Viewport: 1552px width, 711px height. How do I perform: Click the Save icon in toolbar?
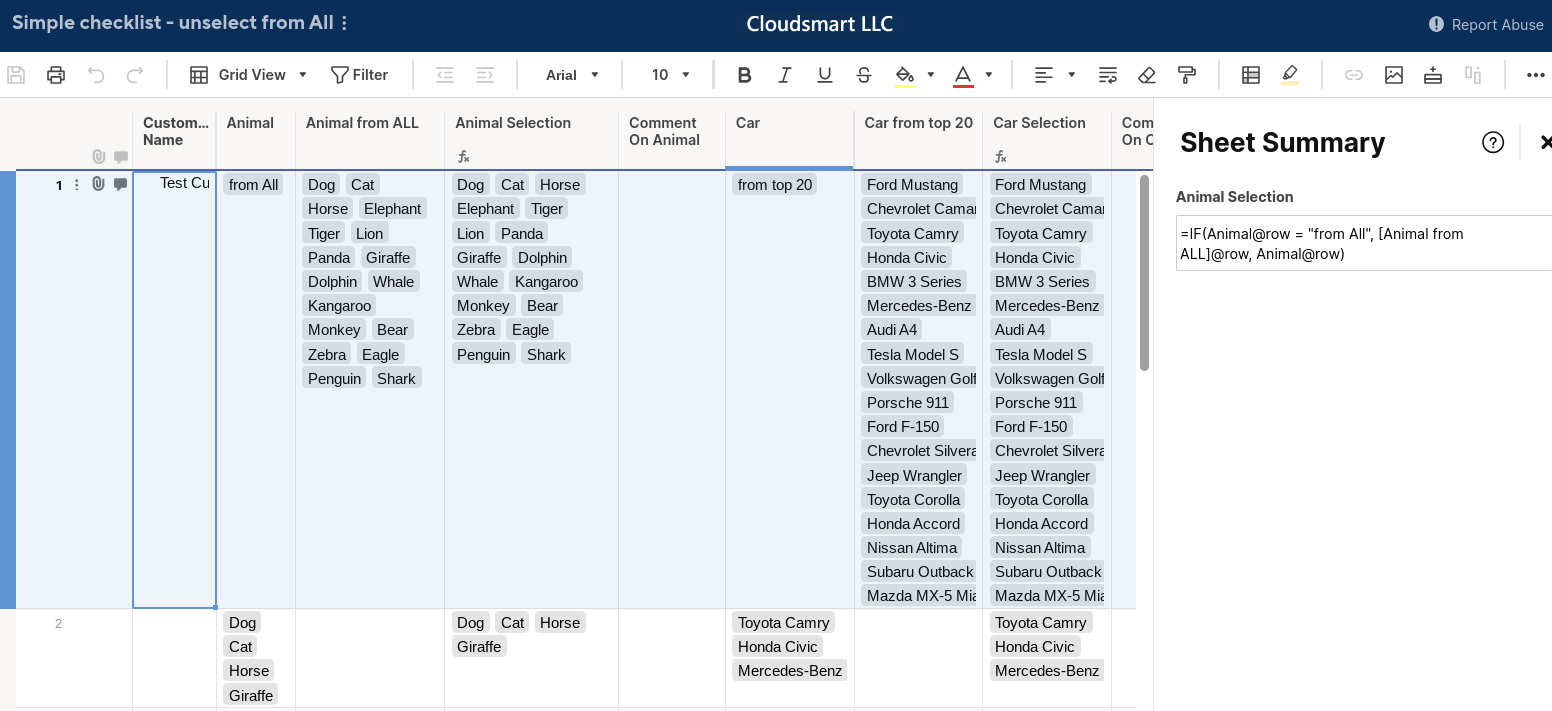tap(16, 75)
